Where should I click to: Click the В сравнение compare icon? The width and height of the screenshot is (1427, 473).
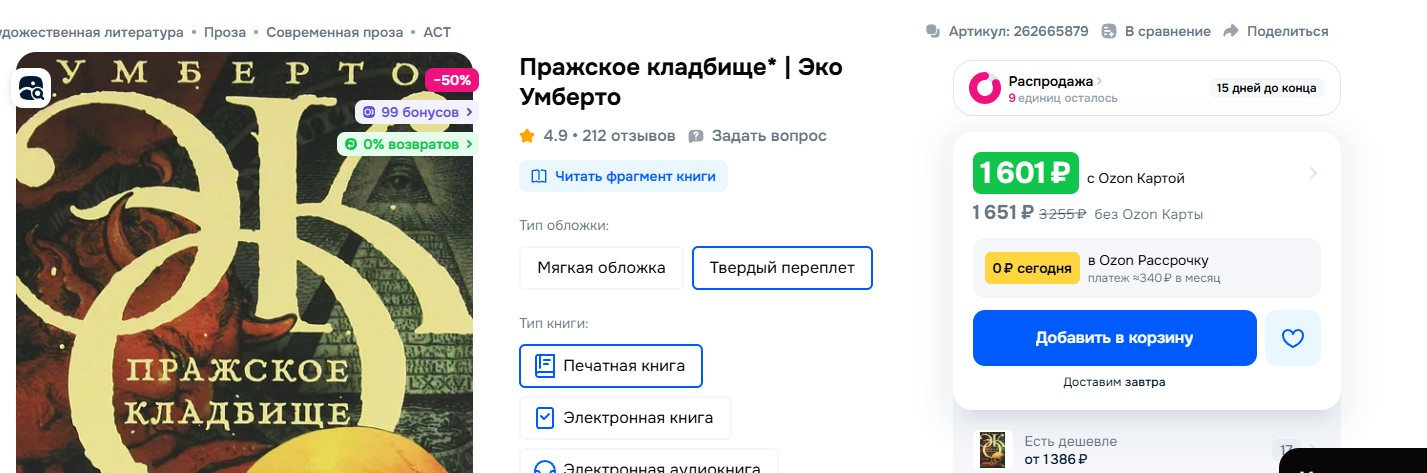(x=1109, y=31)
